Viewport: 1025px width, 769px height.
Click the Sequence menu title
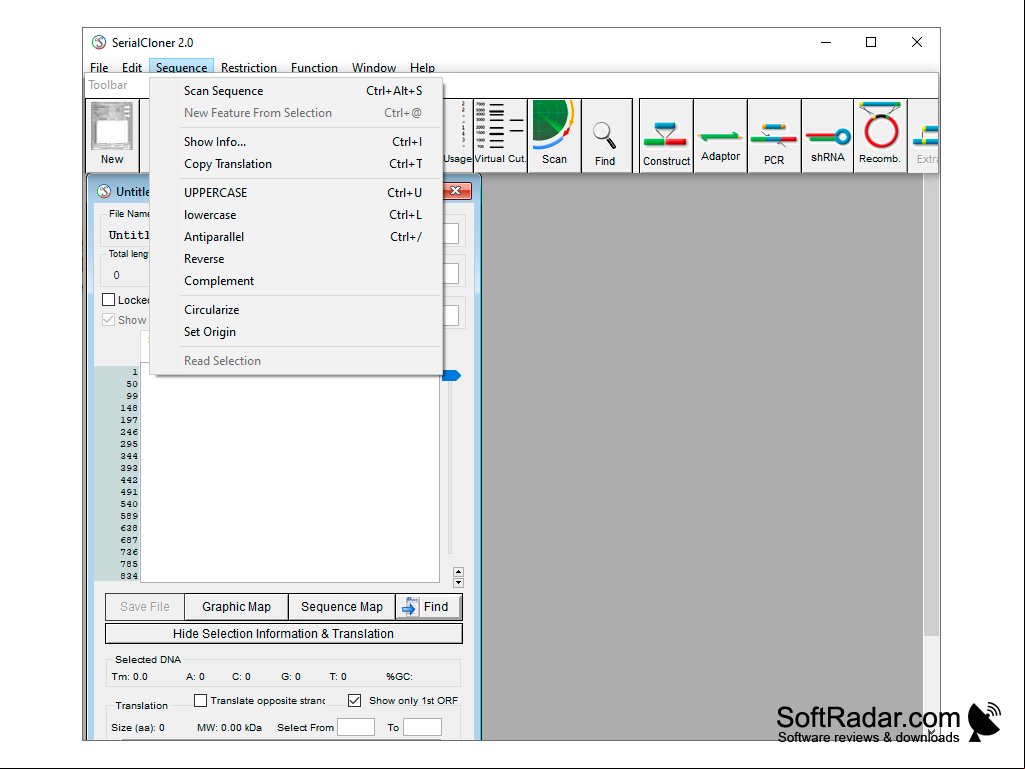(181, 67)
